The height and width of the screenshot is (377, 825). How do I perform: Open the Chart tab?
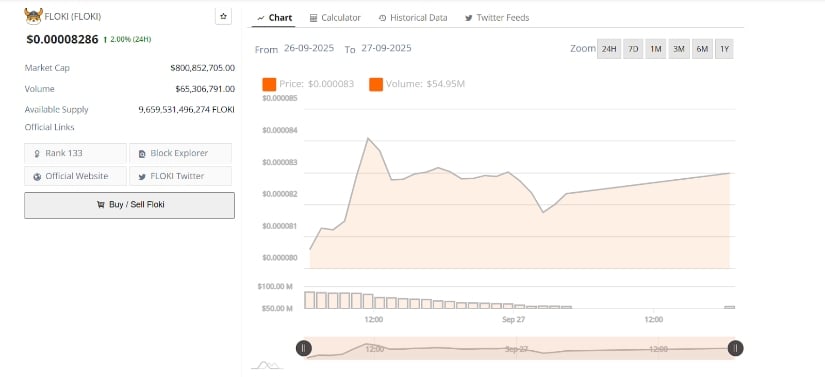(274, 17)
